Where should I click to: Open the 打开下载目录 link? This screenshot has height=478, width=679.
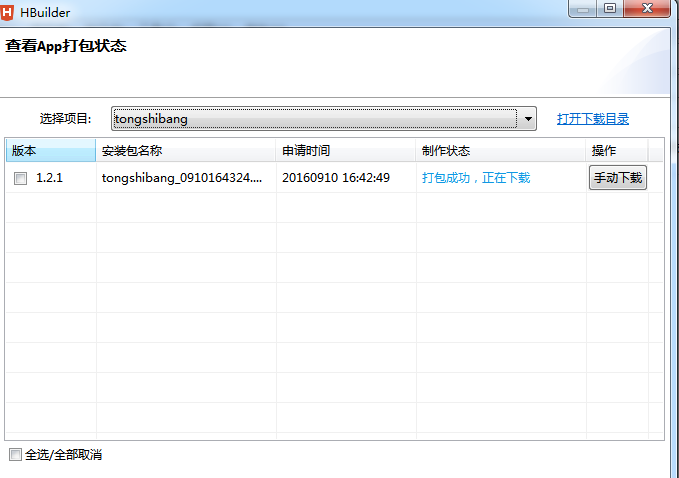point(593,119)
